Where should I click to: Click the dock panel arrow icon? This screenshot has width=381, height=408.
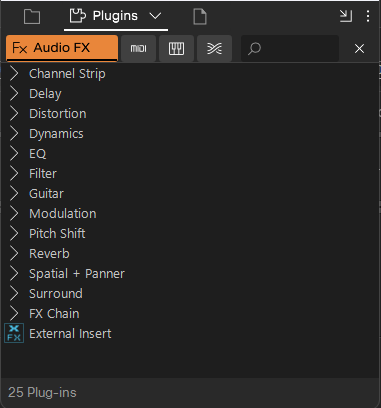346,16
